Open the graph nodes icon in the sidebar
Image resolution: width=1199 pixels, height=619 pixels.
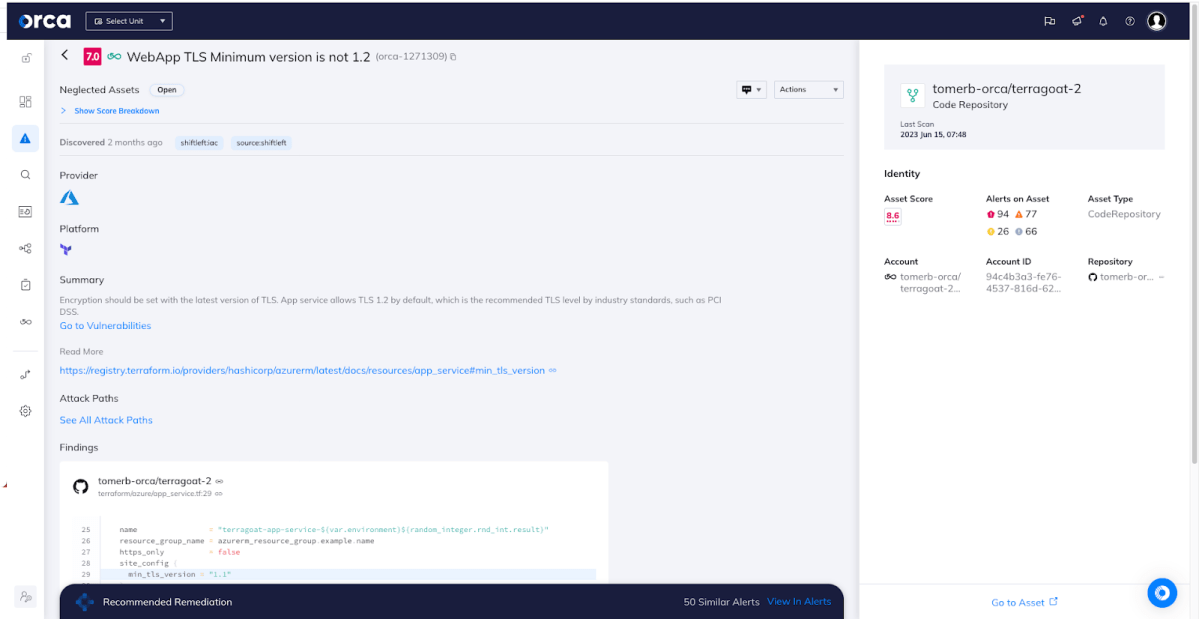pyautogui.click(x=25, y=248)
